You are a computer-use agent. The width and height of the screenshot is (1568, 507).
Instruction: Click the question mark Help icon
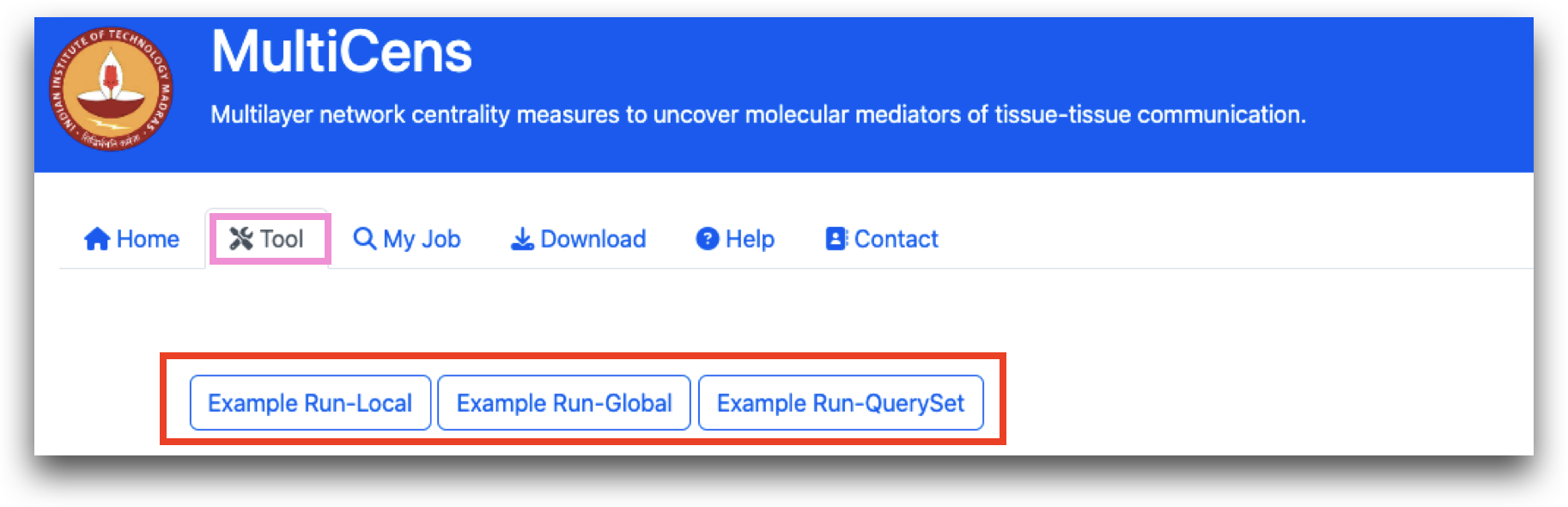[708, 239]
